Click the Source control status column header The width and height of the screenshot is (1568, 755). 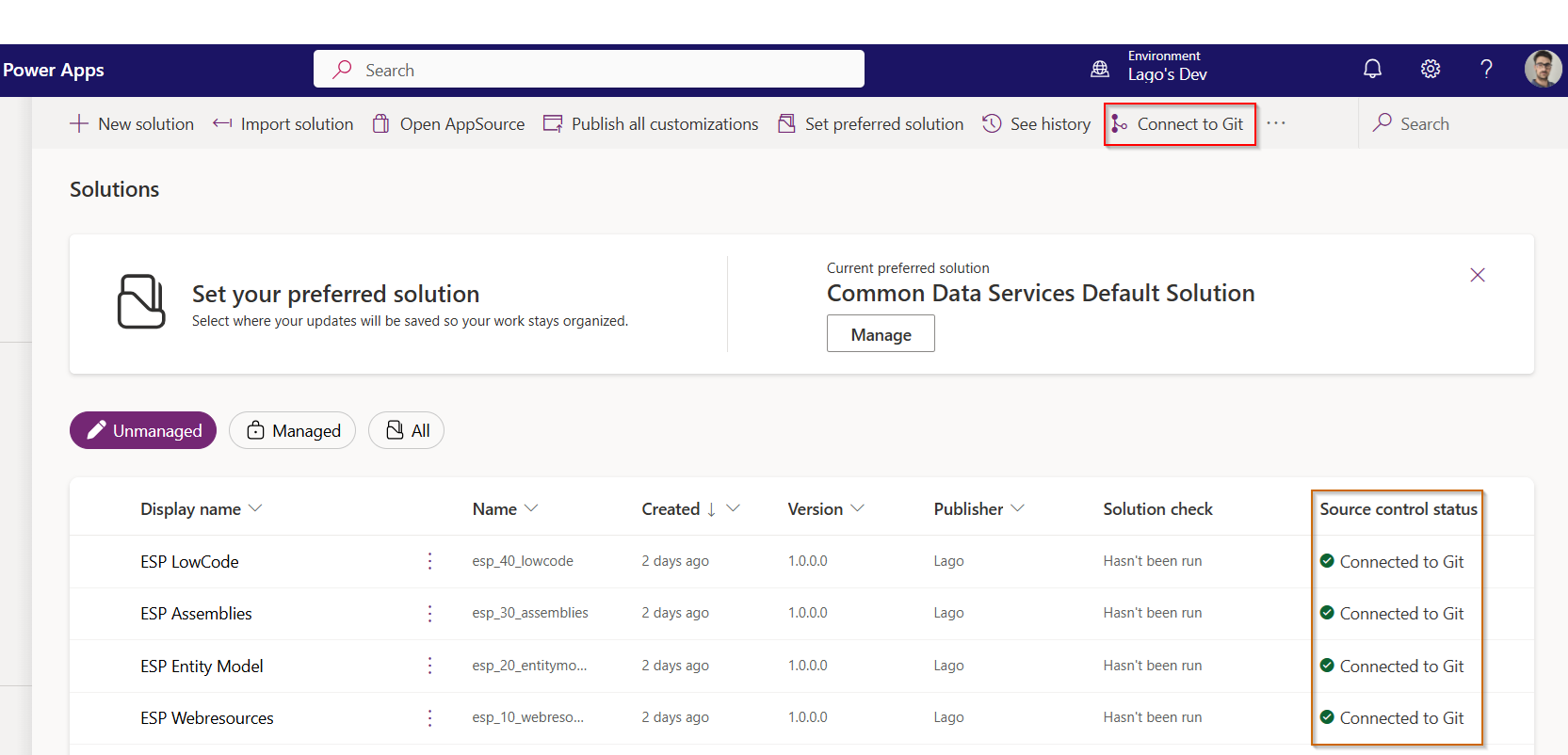[1398, 508]
